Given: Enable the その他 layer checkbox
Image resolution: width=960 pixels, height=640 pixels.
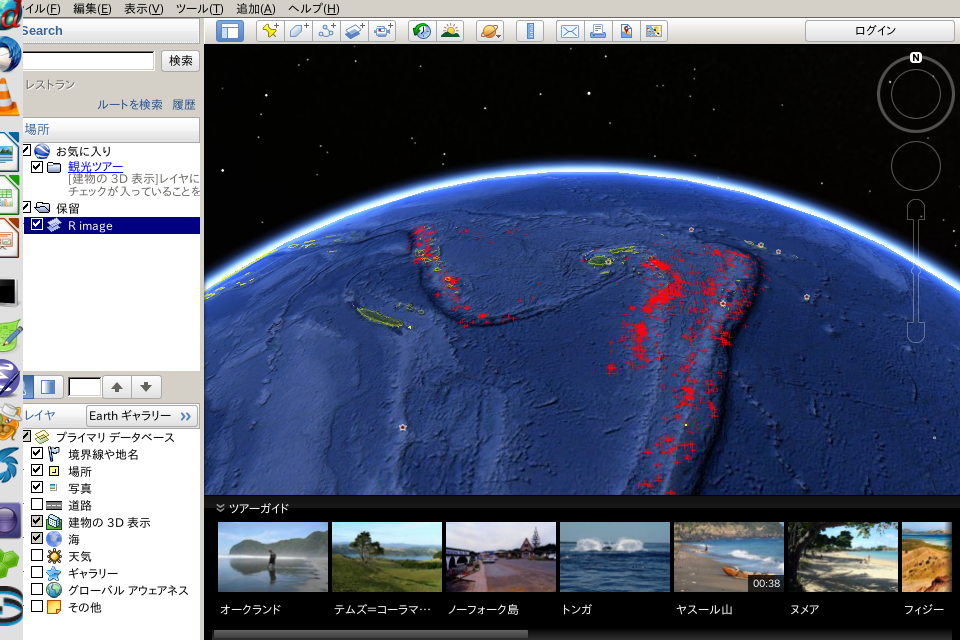Looking at the screenshot, I should tap(37, 606).
